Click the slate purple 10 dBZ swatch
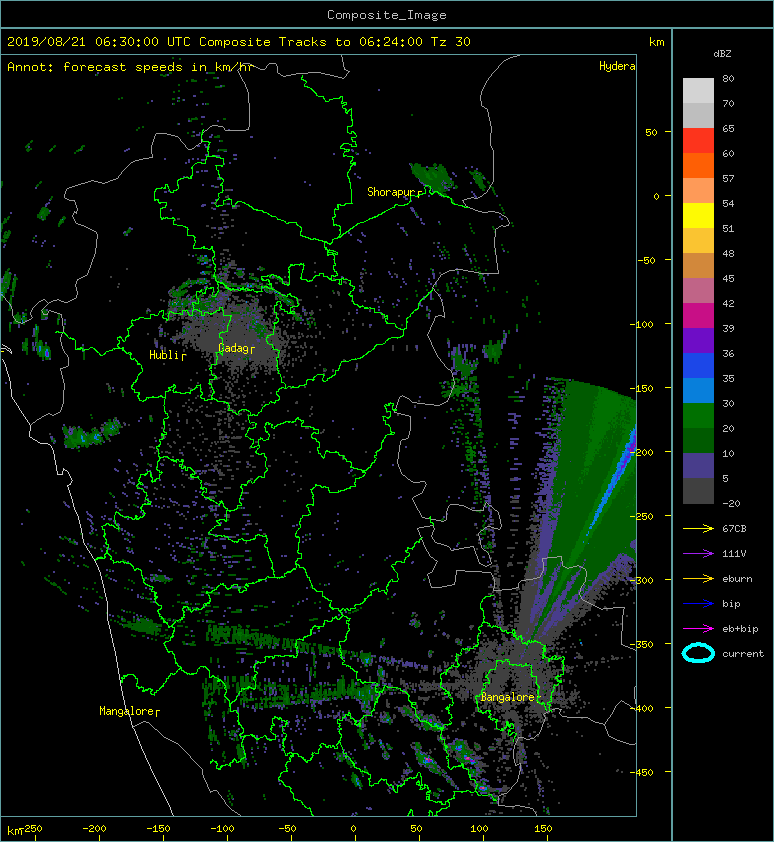Image resolution: width=774 pixels, height=842 pixels. pyautogui.click(x=698, y=465)
